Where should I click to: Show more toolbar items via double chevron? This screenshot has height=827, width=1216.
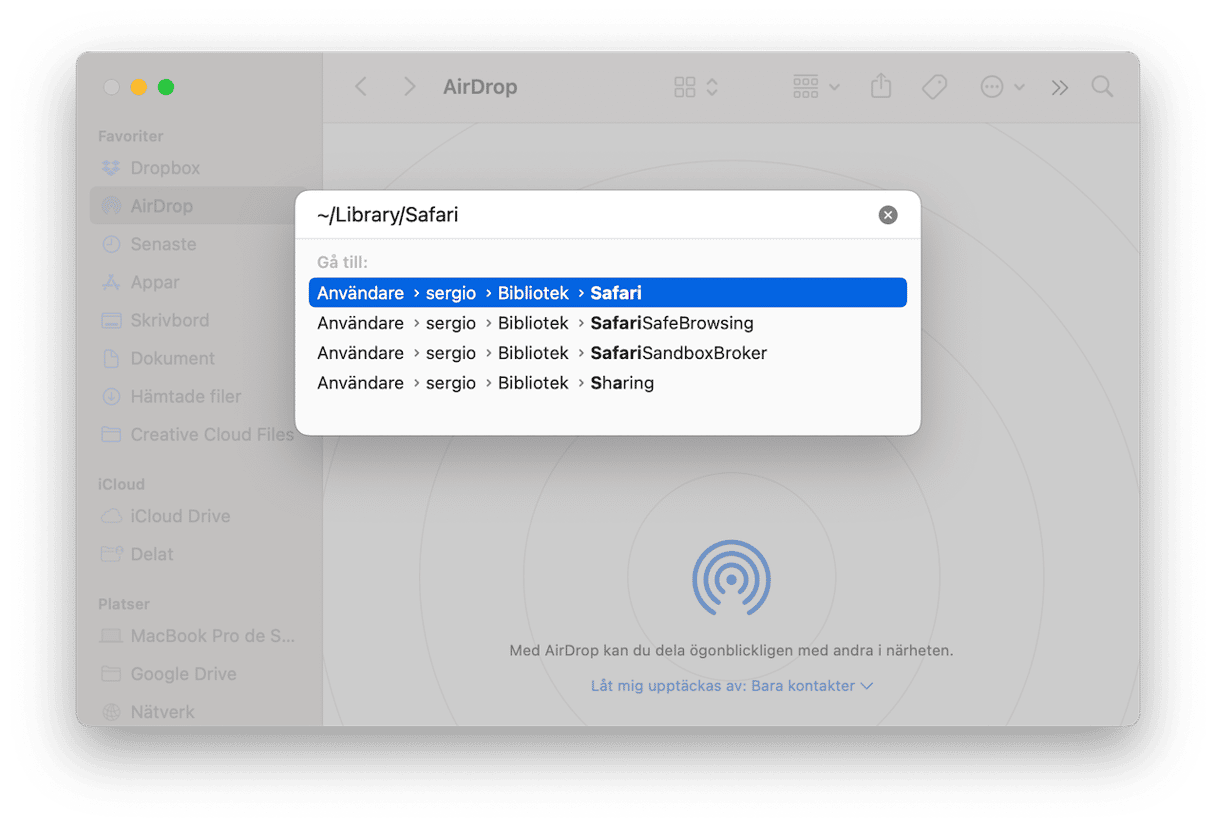coord(1059,87)
